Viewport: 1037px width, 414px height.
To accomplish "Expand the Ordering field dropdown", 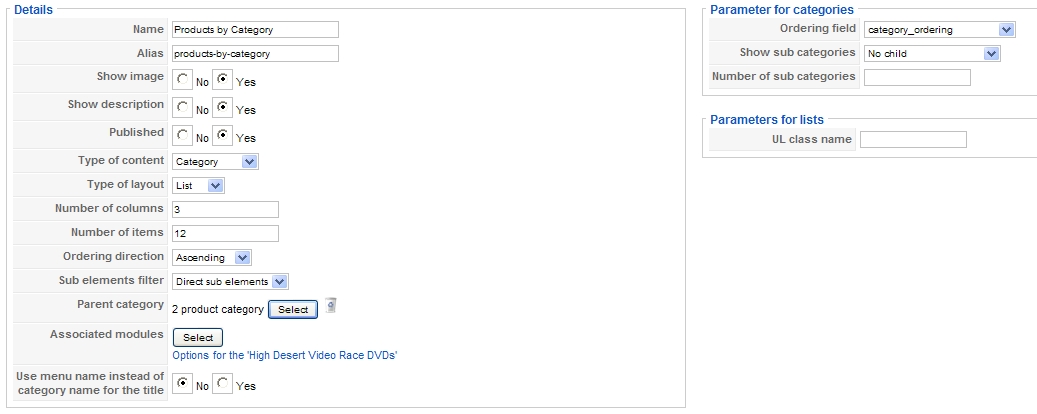I will click(x=940, y=30).
